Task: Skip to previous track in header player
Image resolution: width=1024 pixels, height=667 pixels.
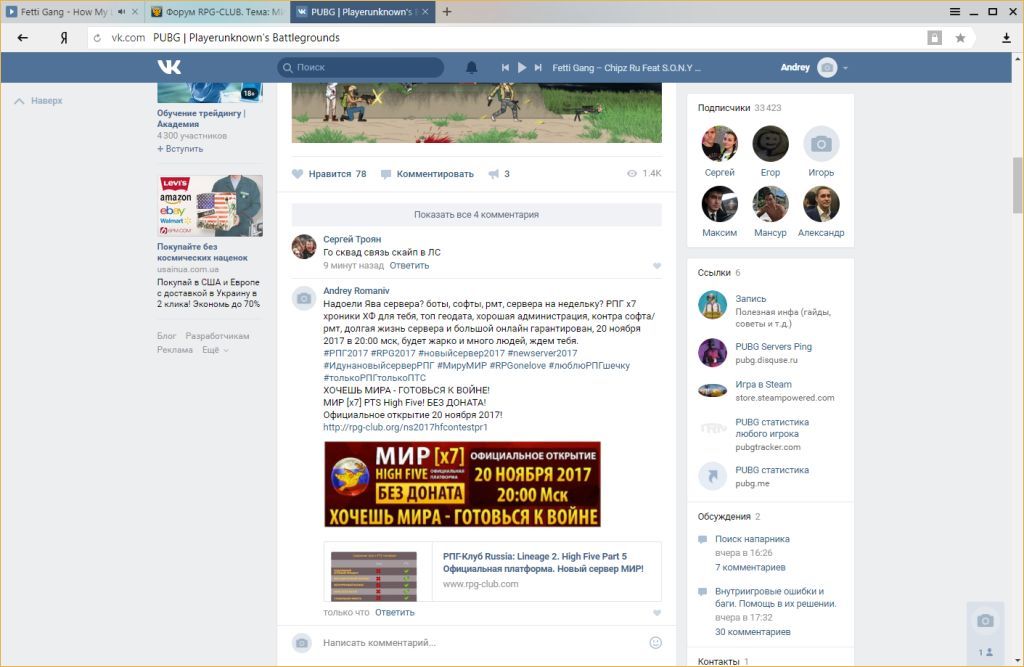Action: tap(505, 67)
